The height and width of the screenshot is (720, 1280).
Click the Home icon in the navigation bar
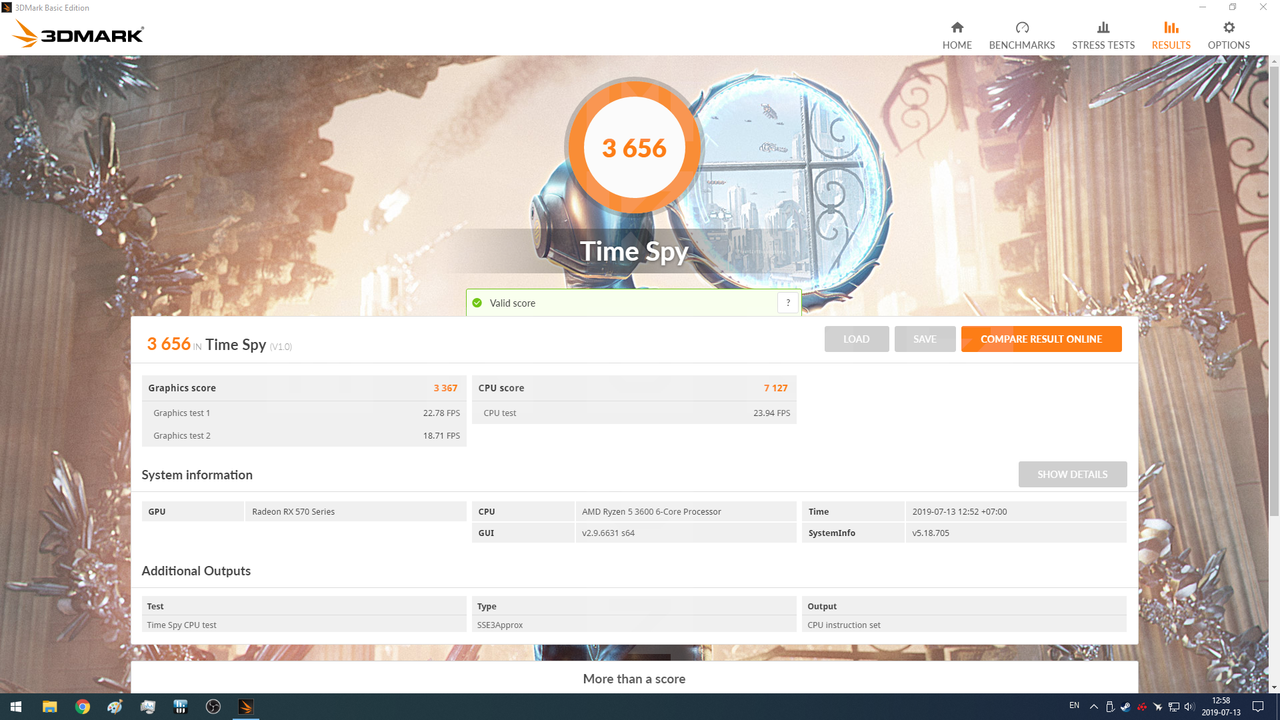(x=957, y=31)
